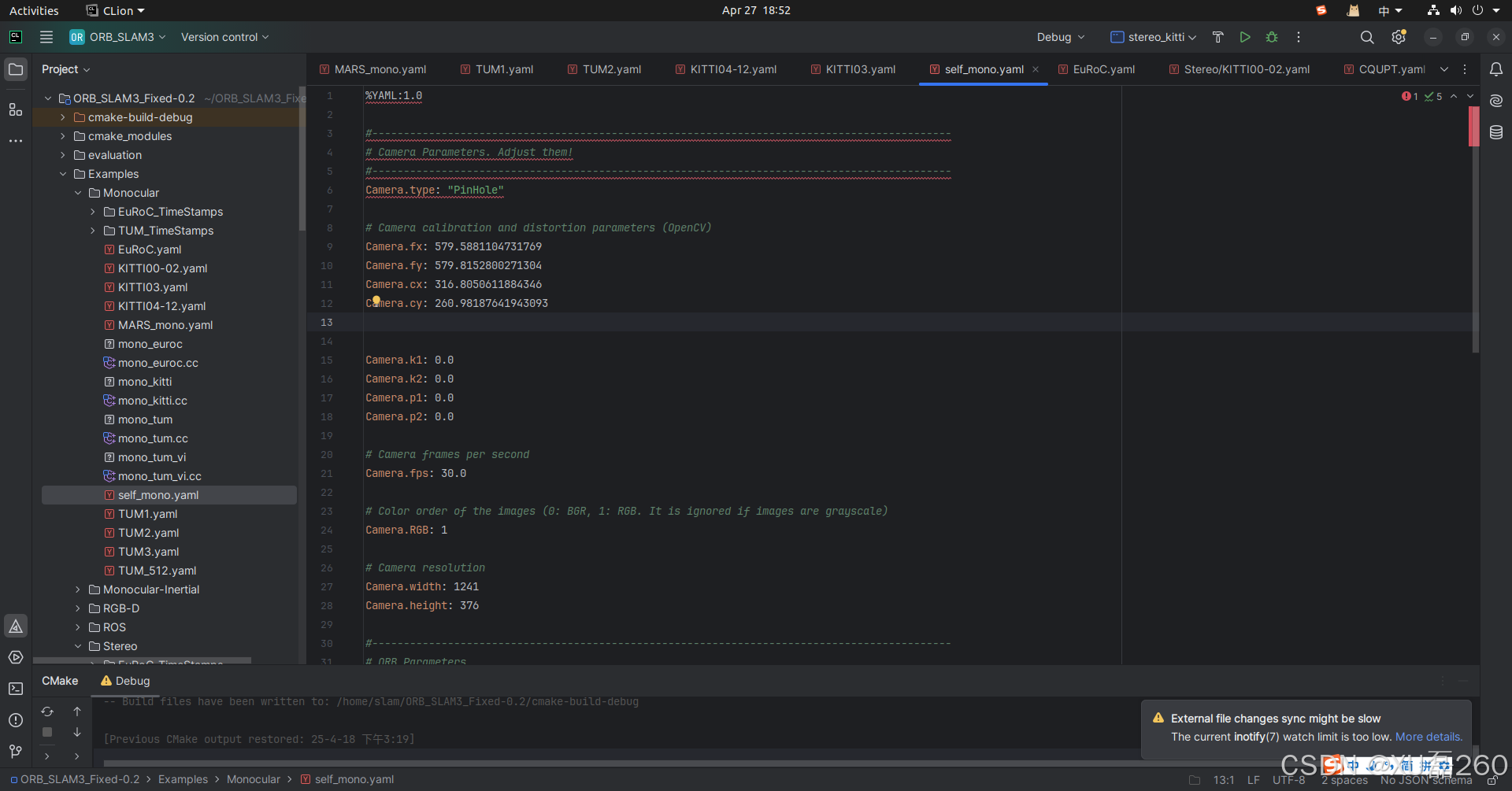
Task: Show more tool windows ellipsis
Action: coord(16,141)
